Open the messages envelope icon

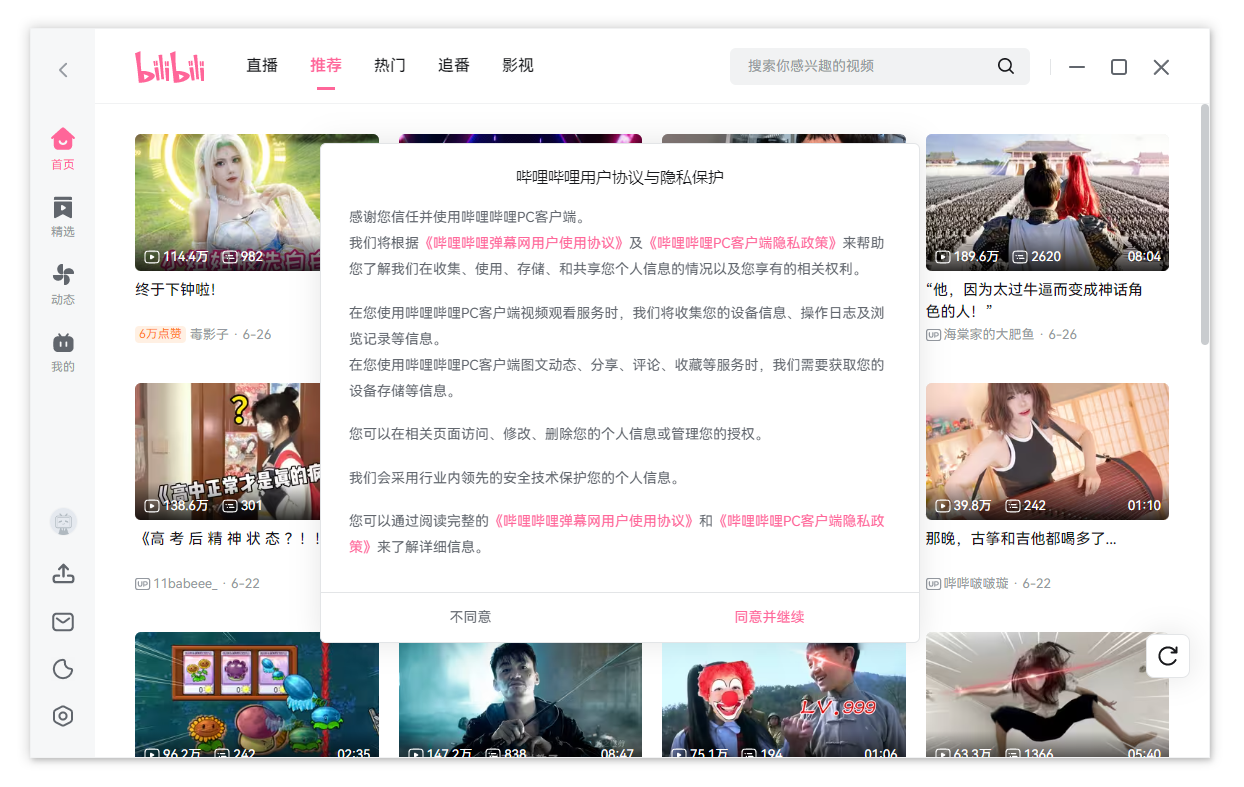pos(63,622)
